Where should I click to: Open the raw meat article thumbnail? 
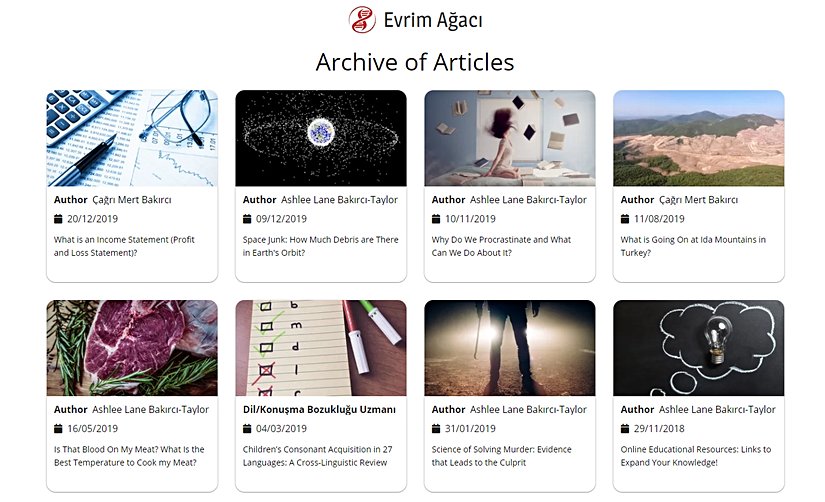(x=132, y=348)
